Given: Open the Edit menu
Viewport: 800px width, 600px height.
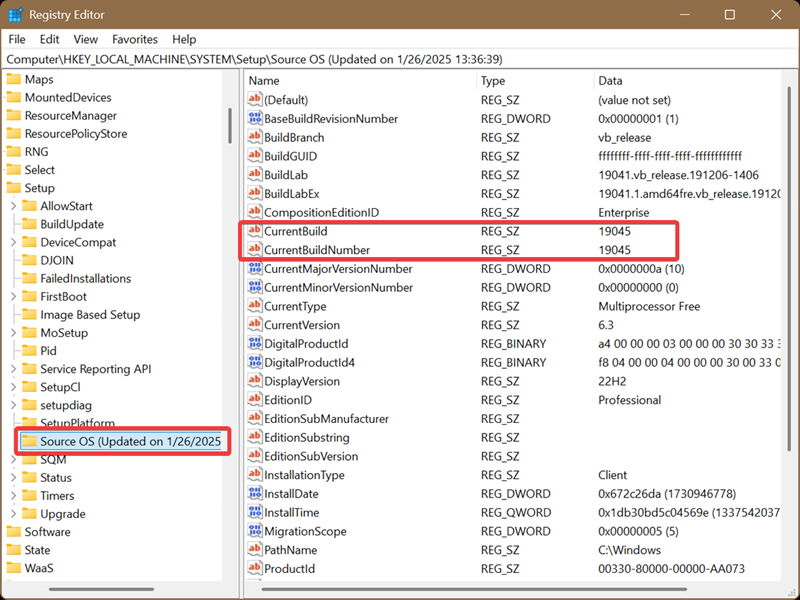Looking at the screenshot, I should coord(49,39).
